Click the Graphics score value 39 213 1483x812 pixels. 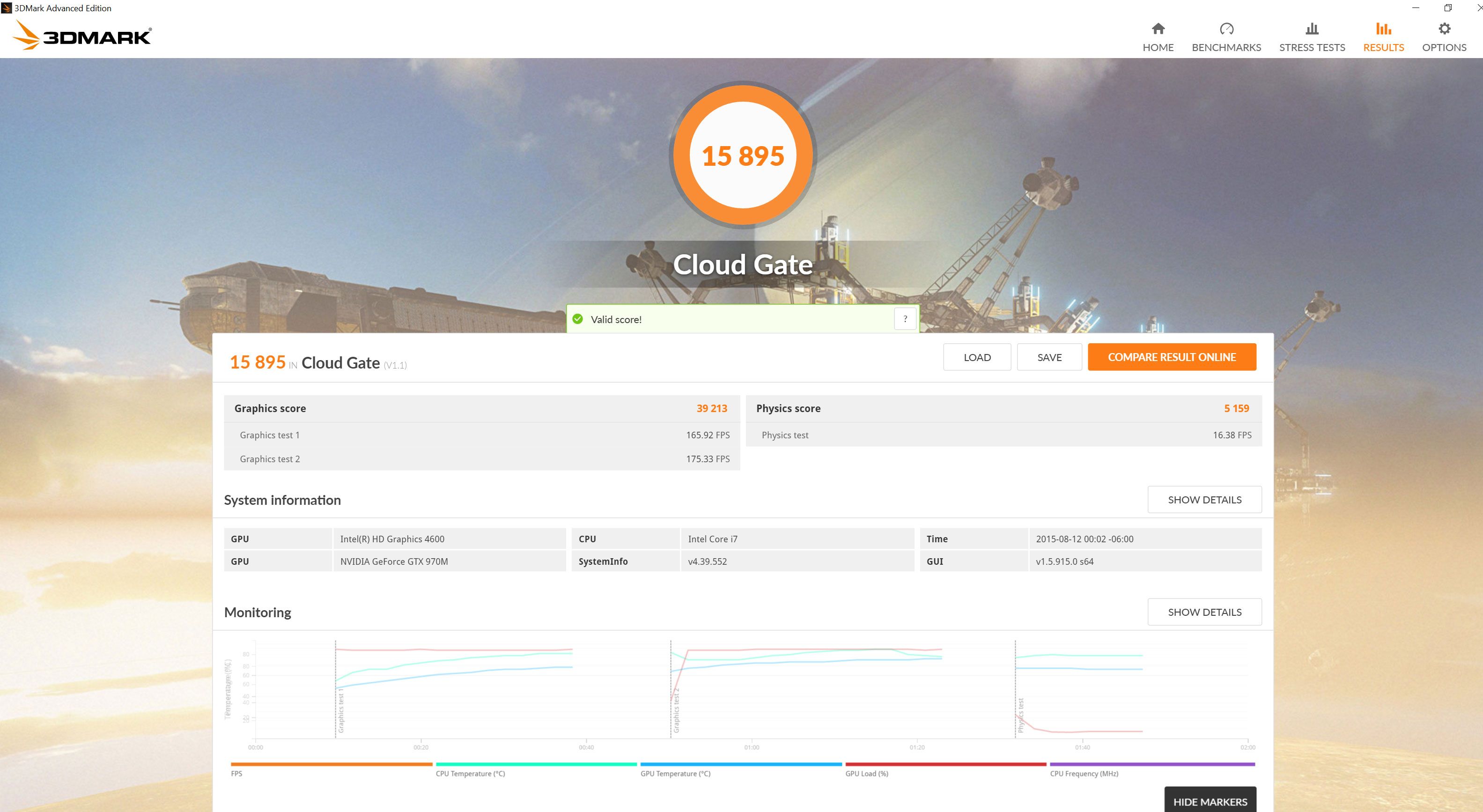click(x=712, y=408)
